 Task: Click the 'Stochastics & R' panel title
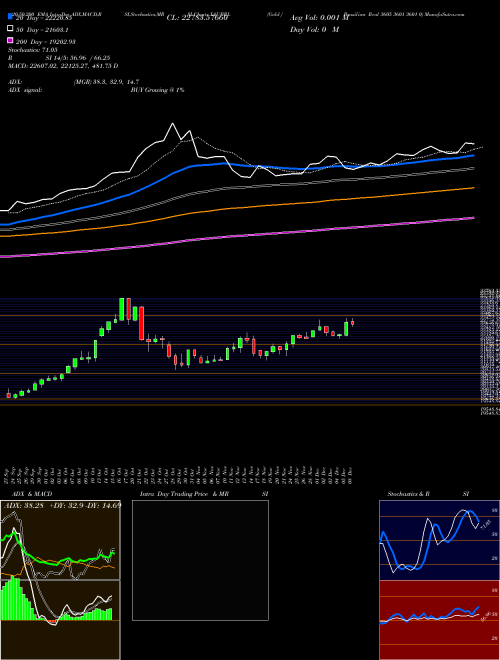tap(408, 494)
